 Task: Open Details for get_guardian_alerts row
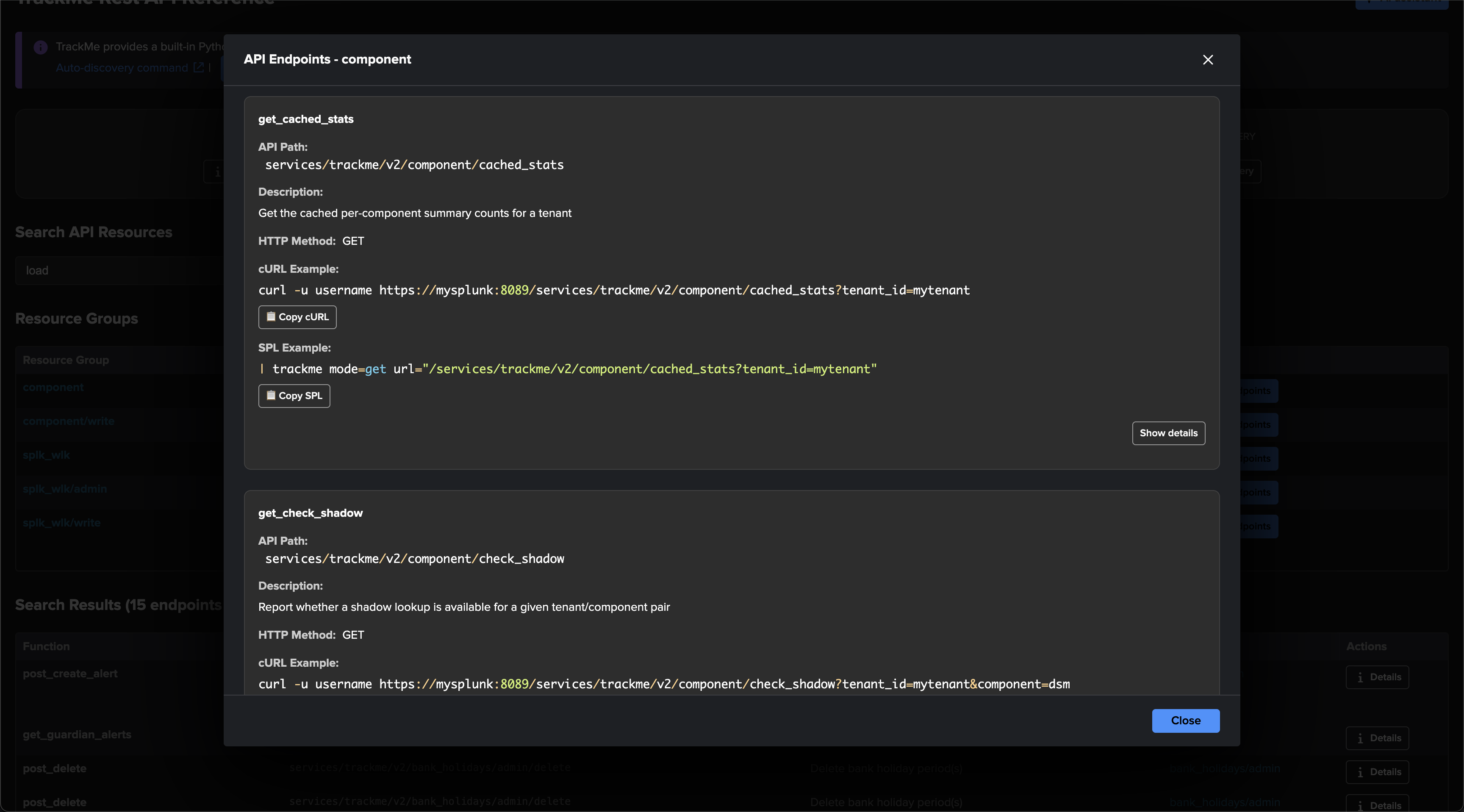click(1377, 738)
